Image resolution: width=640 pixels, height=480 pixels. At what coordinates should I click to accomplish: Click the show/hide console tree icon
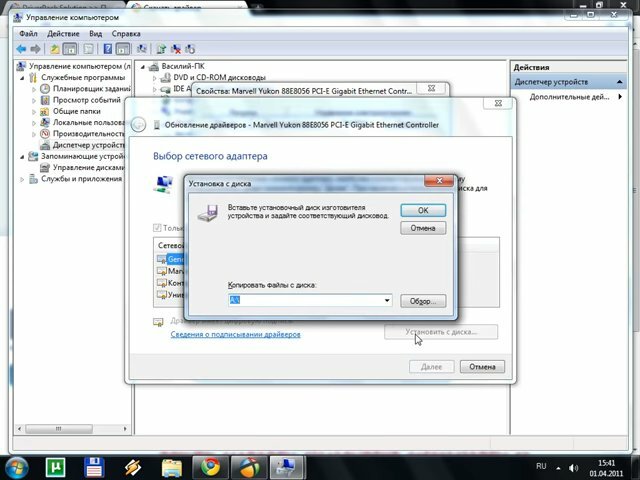tap(70, 49)
